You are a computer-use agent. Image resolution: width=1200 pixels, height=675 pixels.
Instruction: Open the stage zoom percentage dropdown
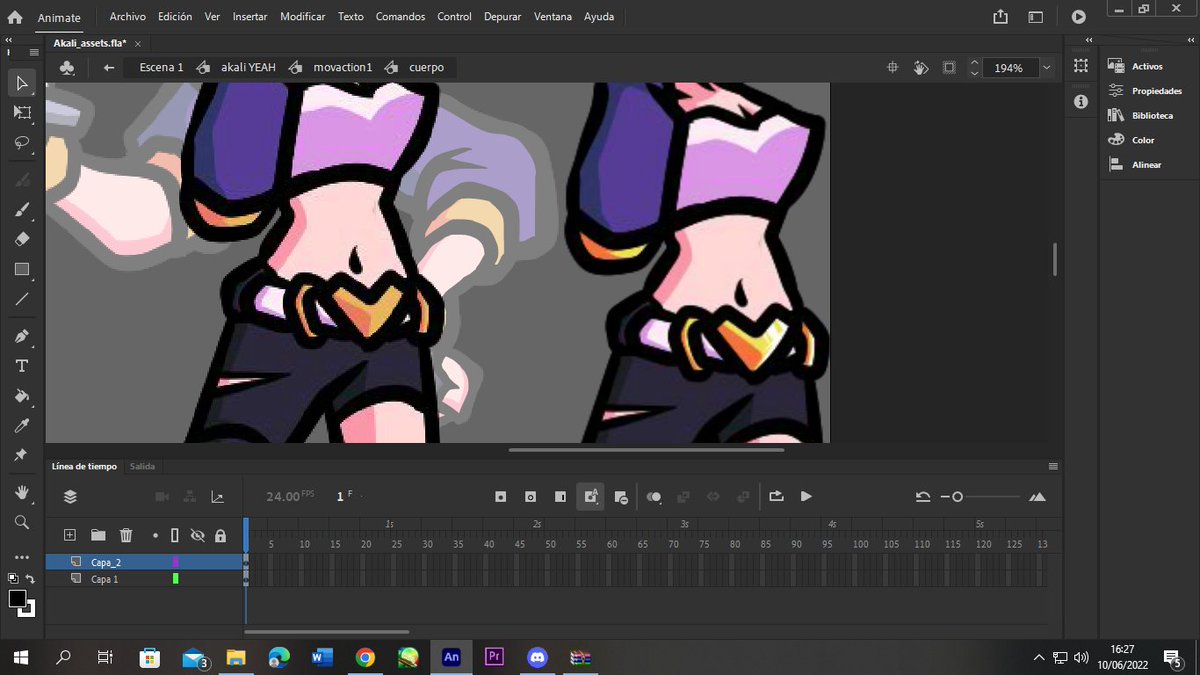[1047, 68]
